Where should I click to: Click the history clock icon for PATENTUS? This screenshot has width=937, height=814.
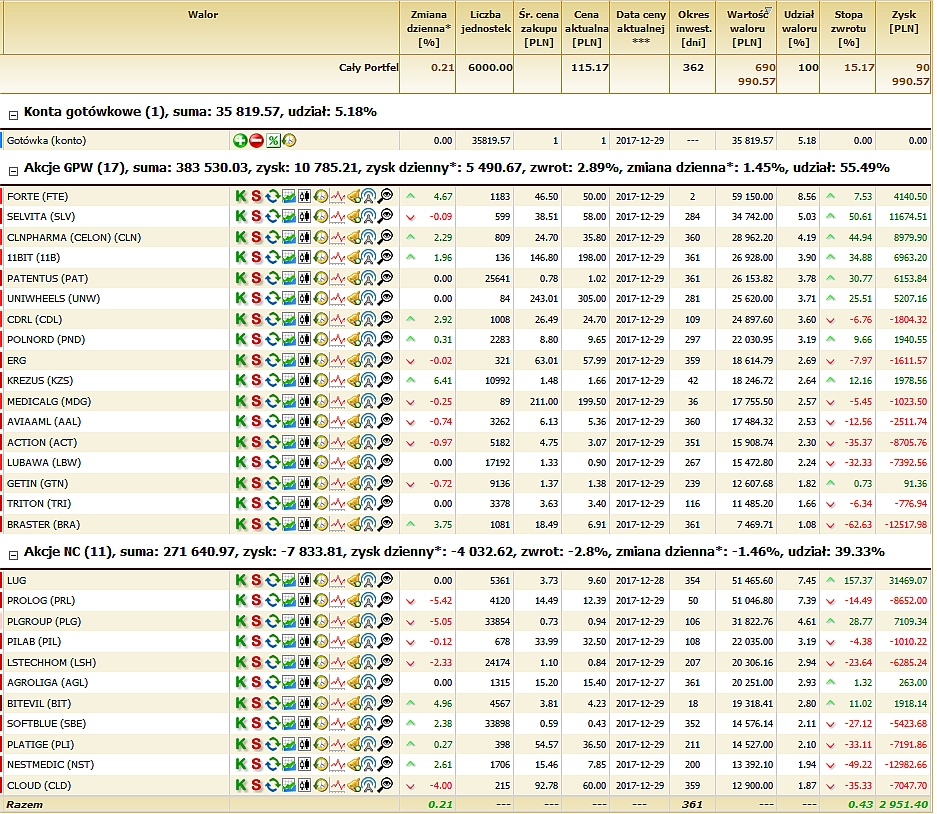tap(321, 279)
